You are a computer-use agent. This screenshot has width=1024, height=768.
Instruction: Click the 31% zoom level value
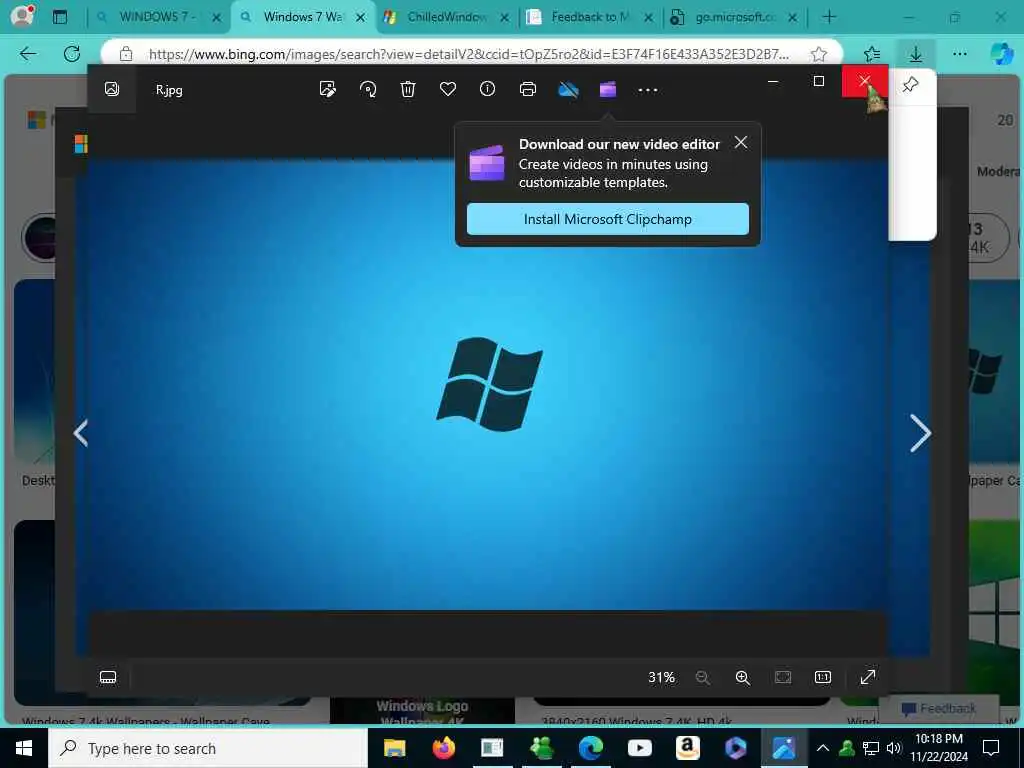click(x=661, y=677)
